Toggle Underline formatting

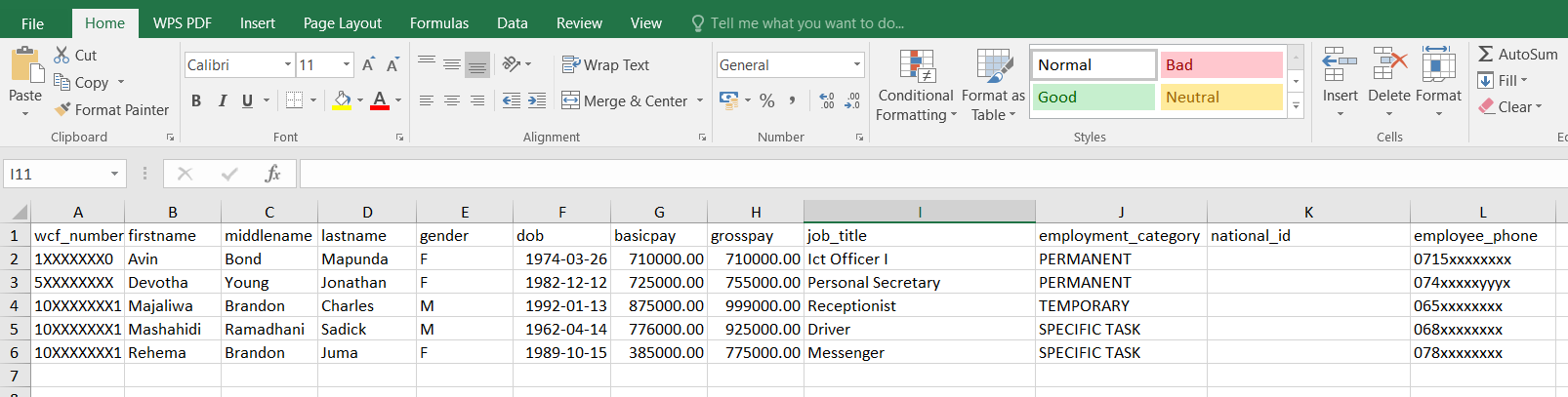coord(247,100)
